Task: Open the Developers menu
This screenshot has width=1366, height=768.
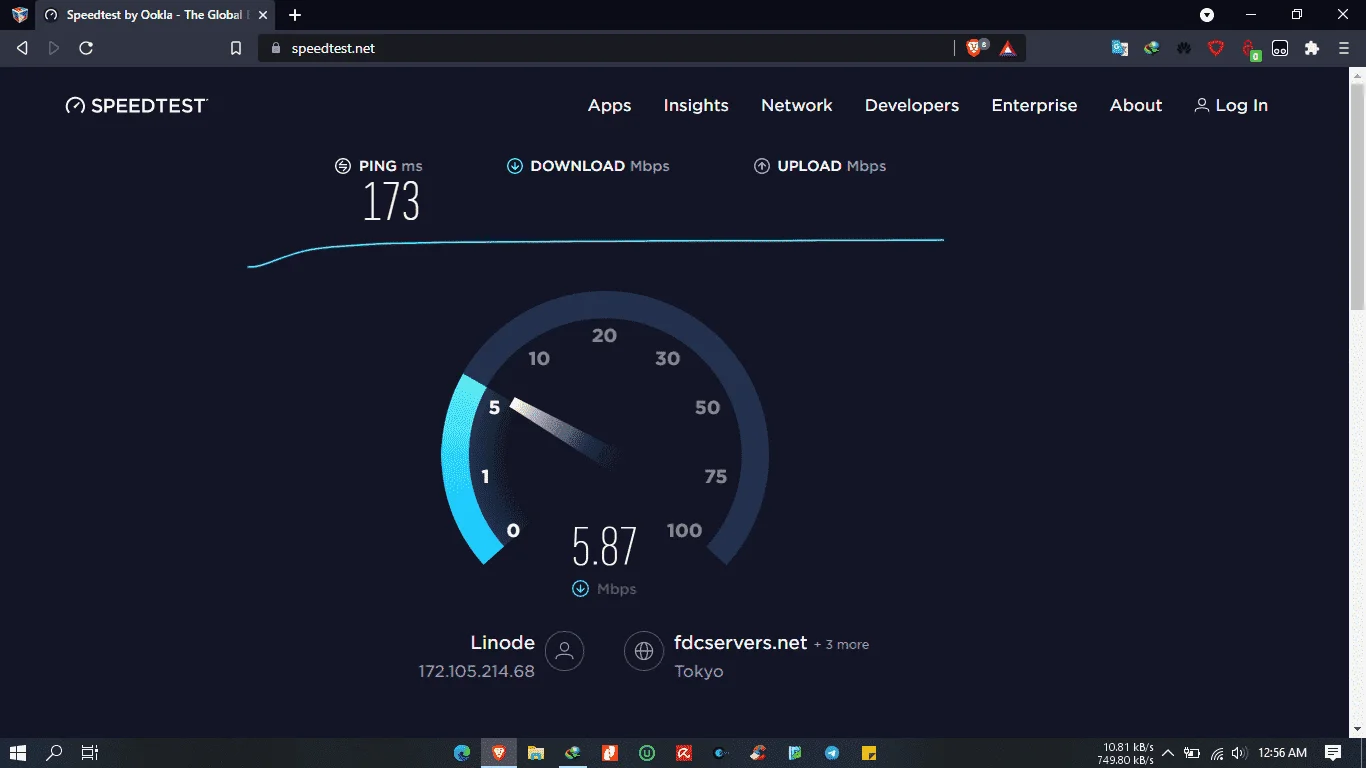Action: pos(912,106)
